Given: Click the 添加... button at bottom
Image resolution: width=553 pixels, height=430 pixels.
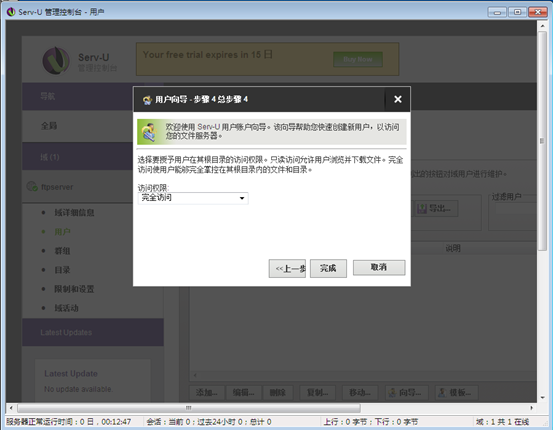Looking at the screenshot, I should [207, 392].
